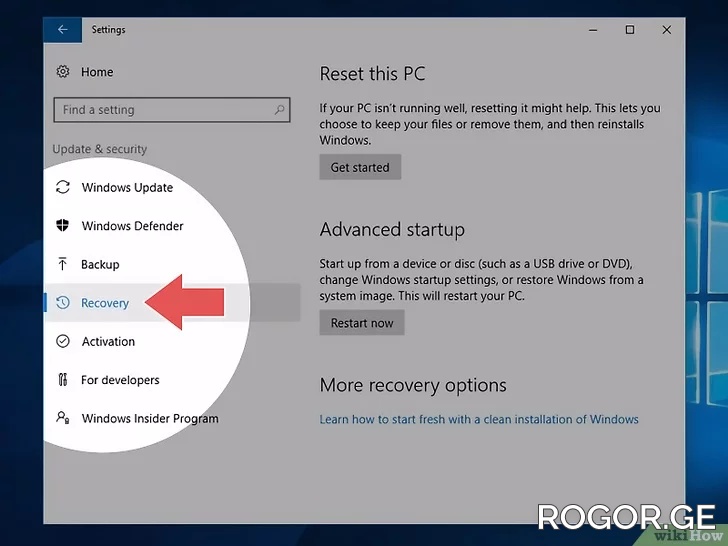This screenshot has height=546, width=728.
Task: Click the Windows Insider Program person icon
Action: (x=63, y=417)
